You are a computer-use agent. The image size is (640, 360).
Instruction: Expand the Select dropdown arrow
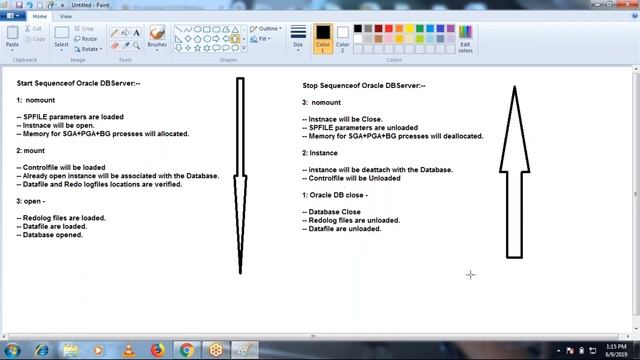pos(62,50)
